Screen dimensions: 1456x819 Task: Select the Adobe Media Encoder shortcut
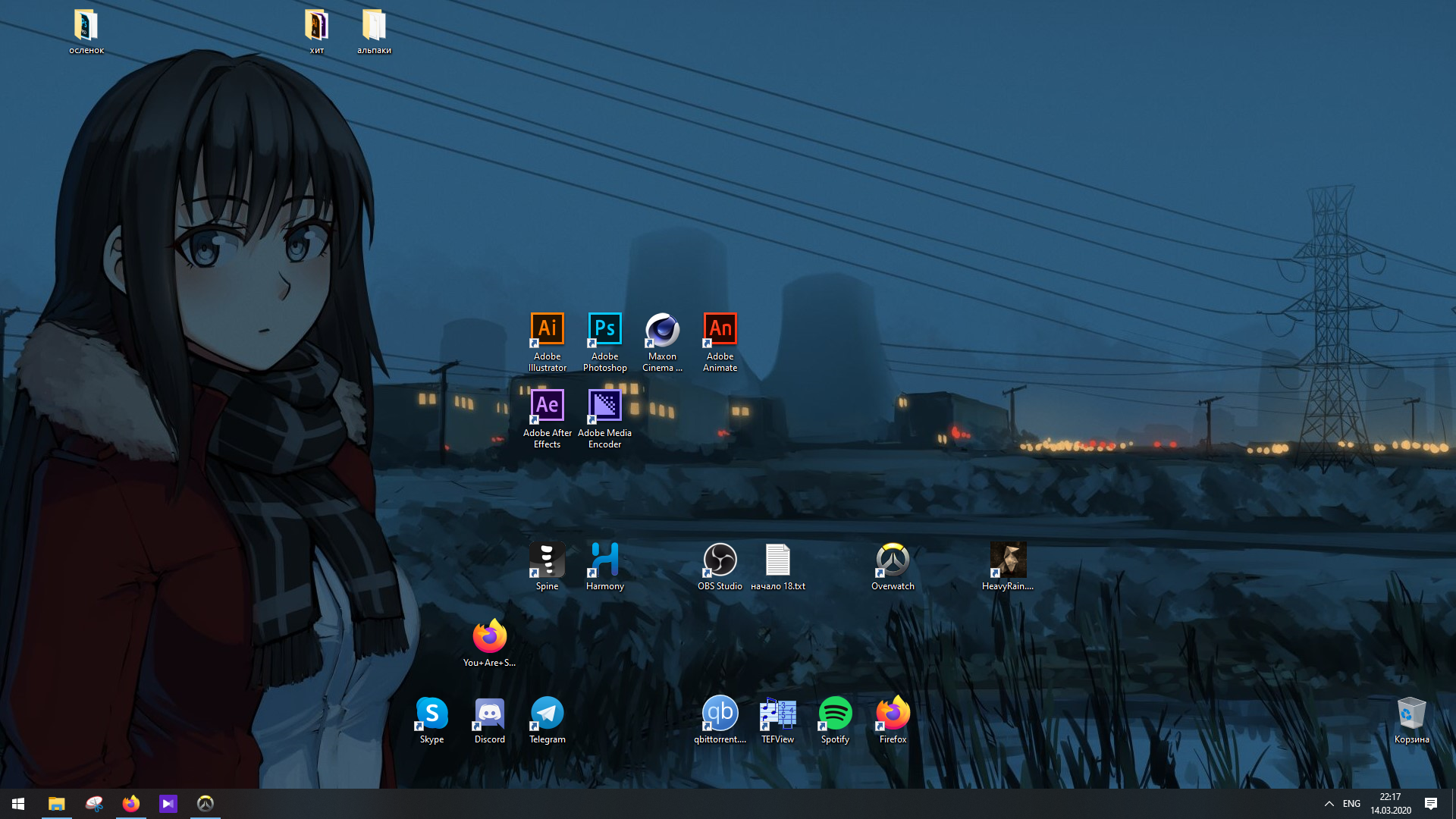(604, 419)
